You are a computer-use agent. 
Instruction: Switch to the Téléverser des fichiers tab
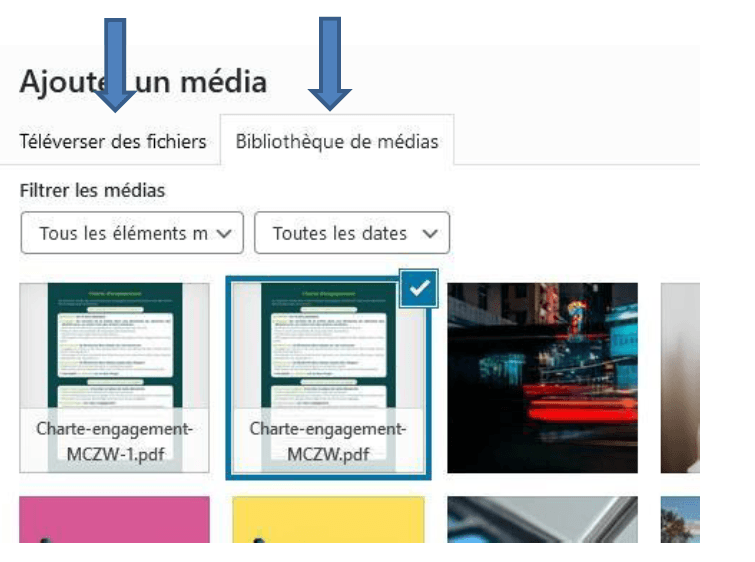click(112, 141)
